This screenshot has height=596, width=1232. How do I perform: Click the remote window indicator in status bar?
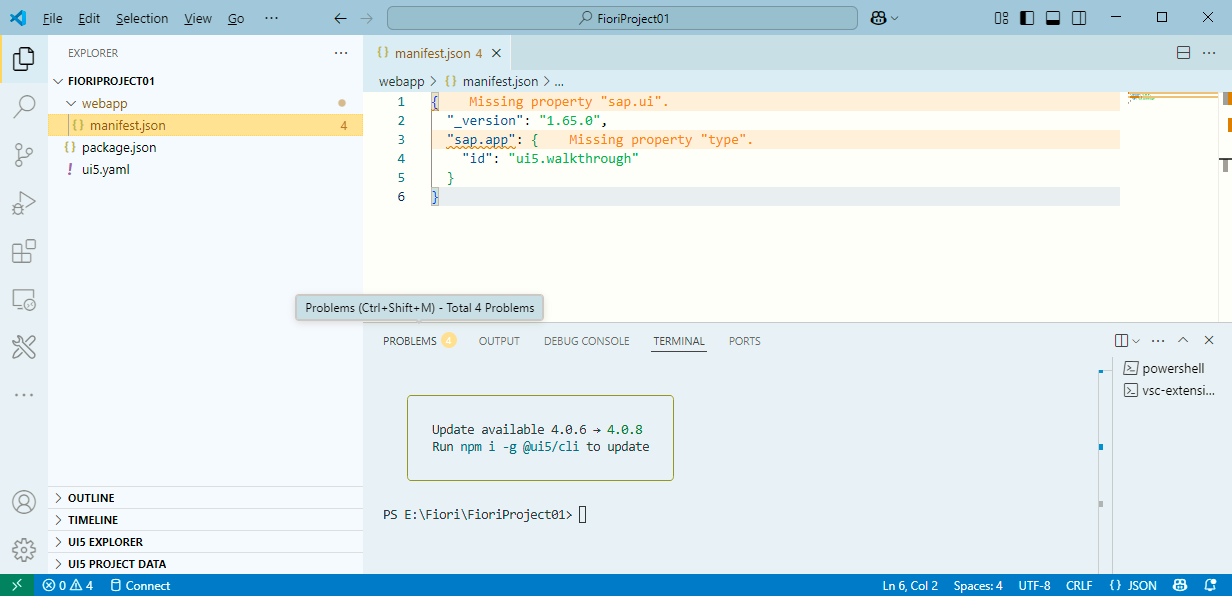click(x=17, y=586)
